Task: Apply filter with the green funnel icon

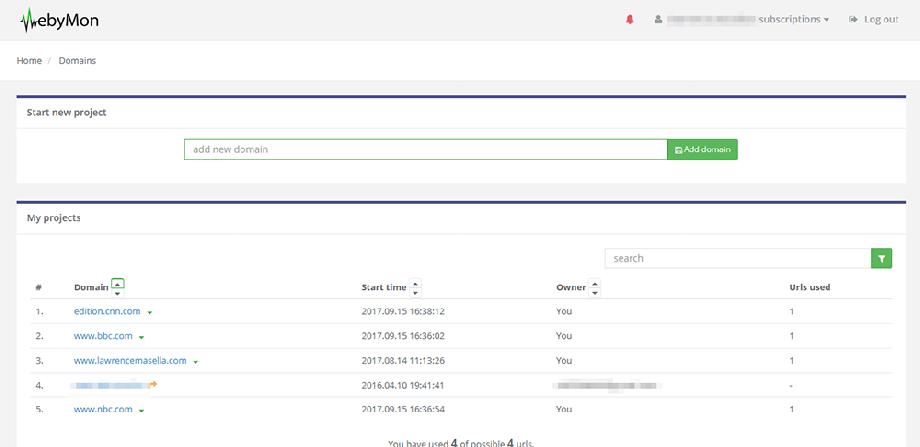Action: [x=881, y=258]
